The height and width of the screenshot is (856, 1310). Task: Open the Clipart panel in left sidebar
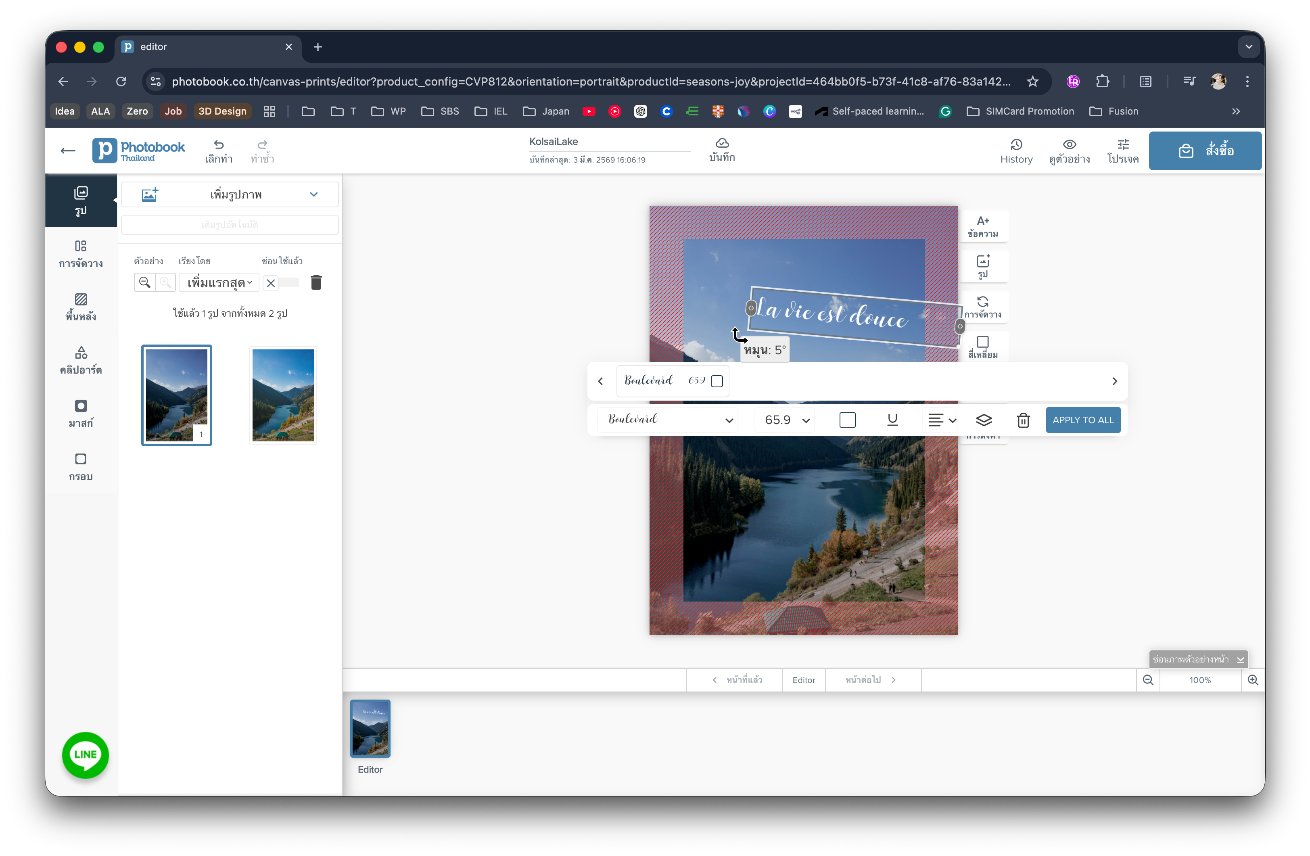[x=81, y=360]
